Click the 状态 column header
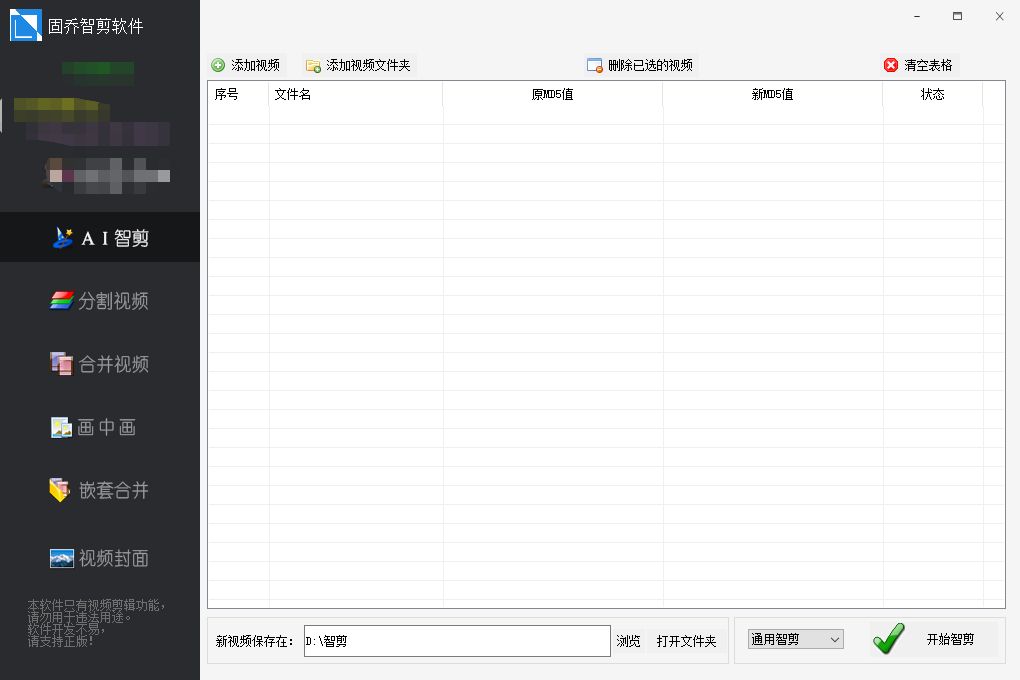 pos(932,94)
